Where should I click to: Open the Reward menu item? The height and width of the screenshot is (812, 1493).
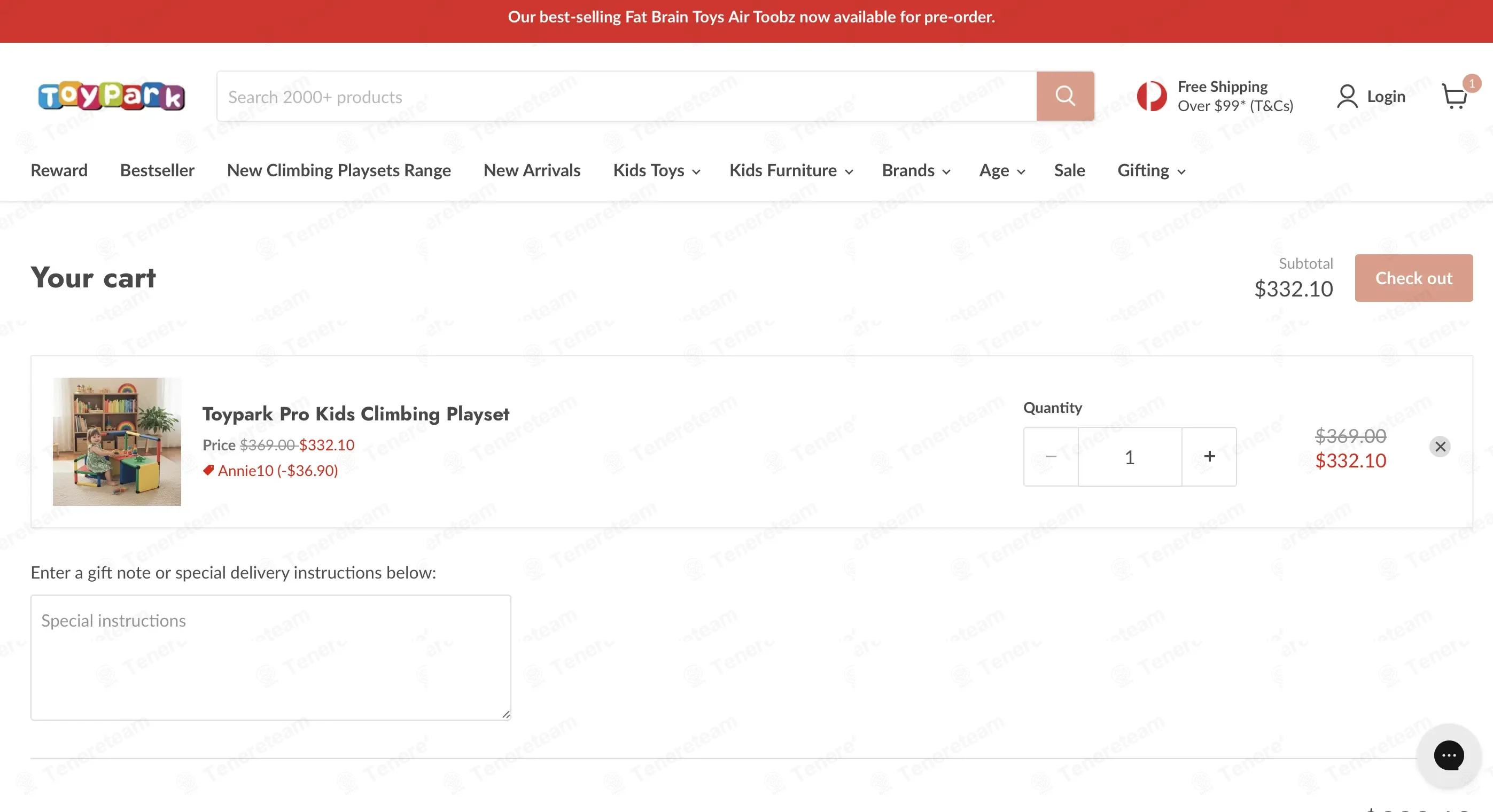(x=59, y=170)
